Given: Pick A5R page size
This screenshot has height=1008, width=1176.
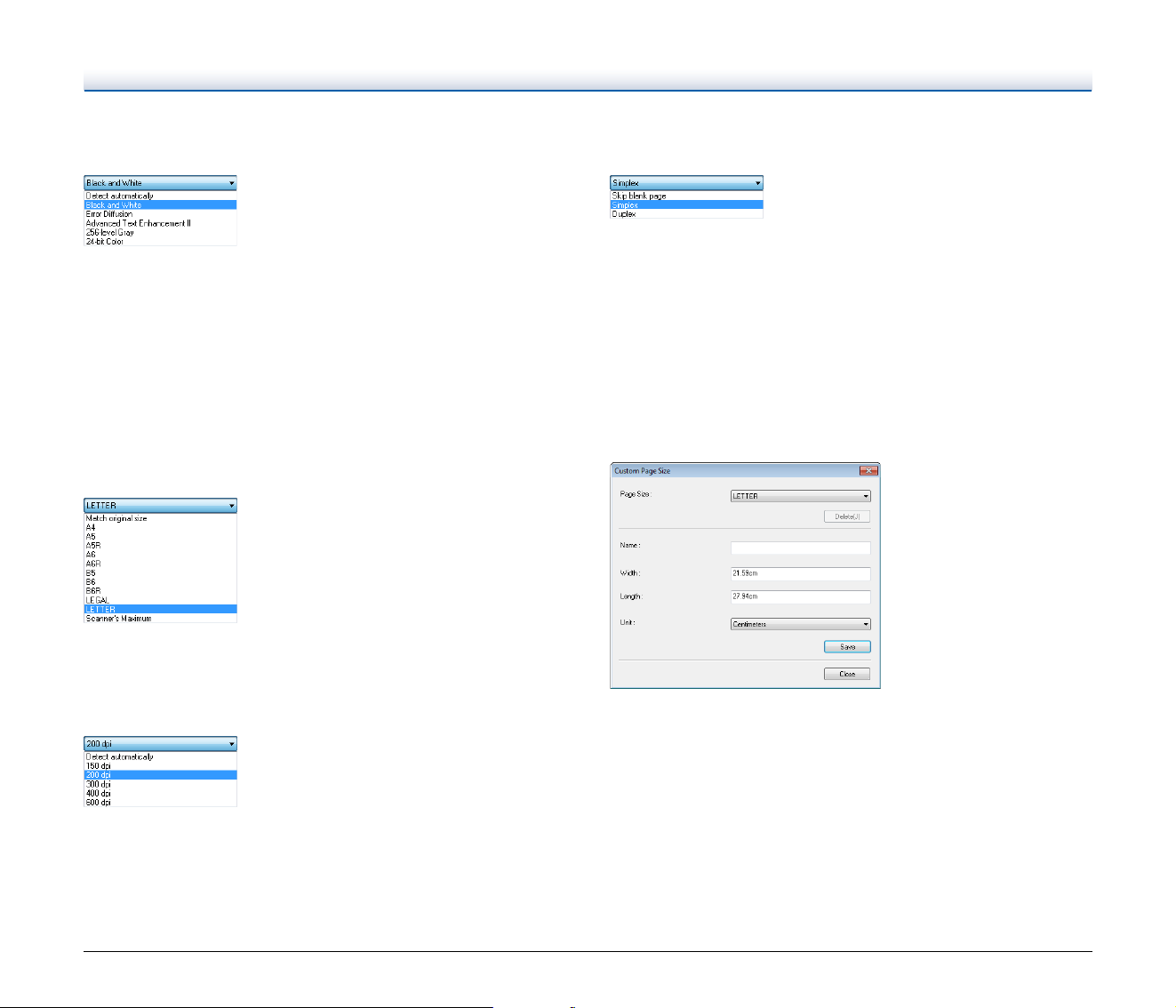Looking at the screenshot, I should [160, 546].
